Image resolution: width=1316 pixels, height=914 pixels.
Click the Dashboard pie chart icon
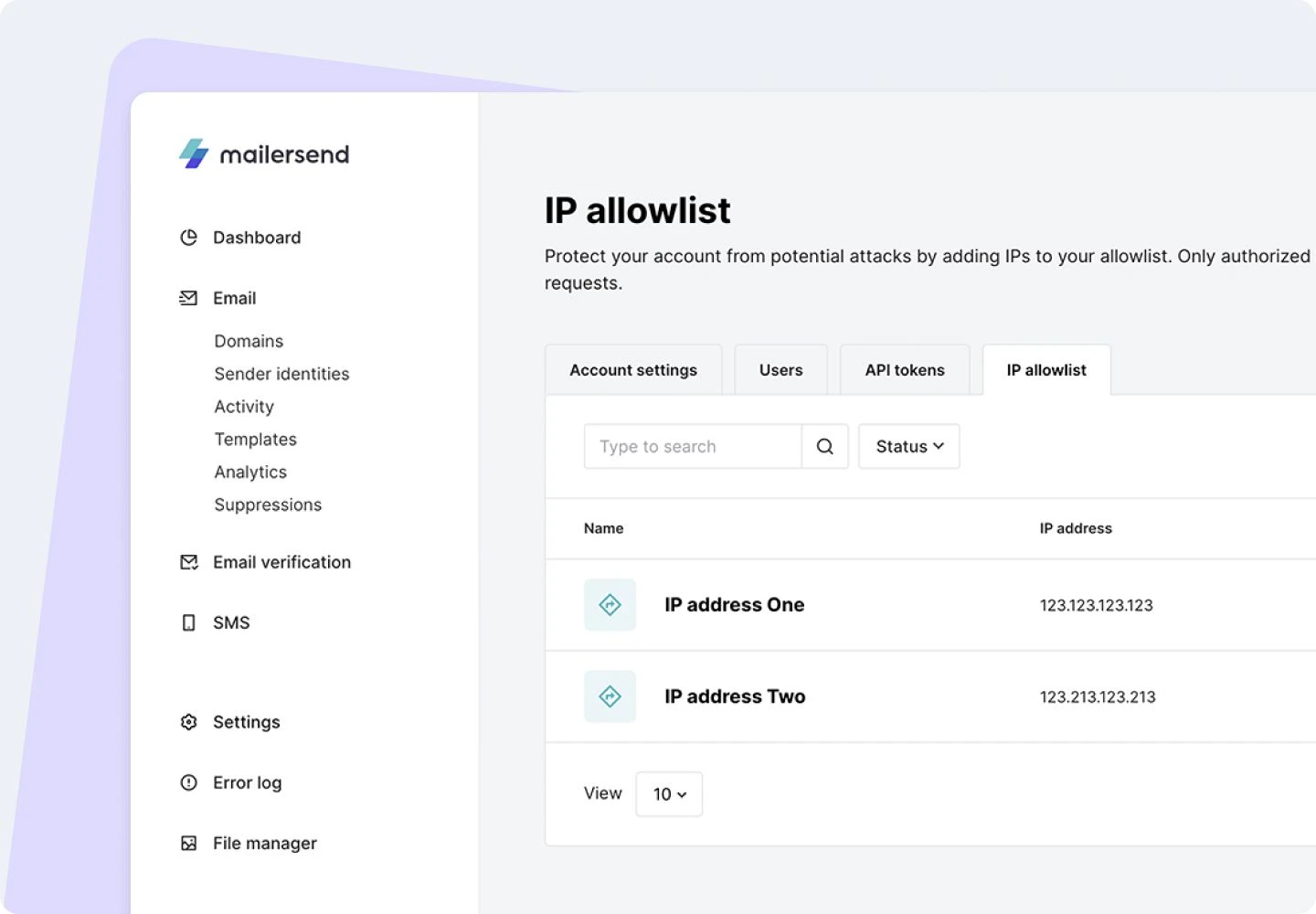188,238
